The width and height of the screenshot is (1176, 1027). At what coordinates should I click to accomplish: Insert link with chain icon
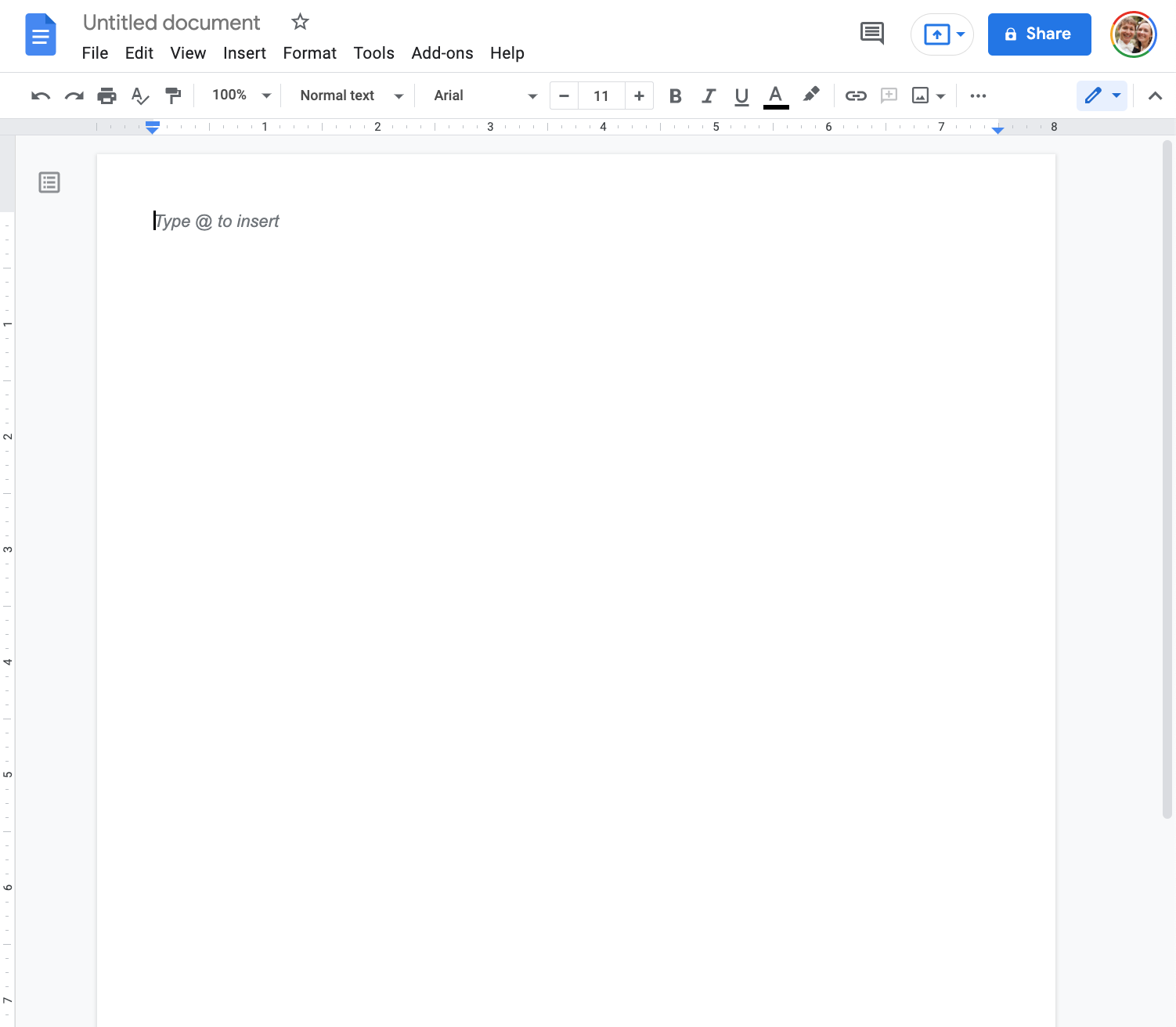point(856,95)
